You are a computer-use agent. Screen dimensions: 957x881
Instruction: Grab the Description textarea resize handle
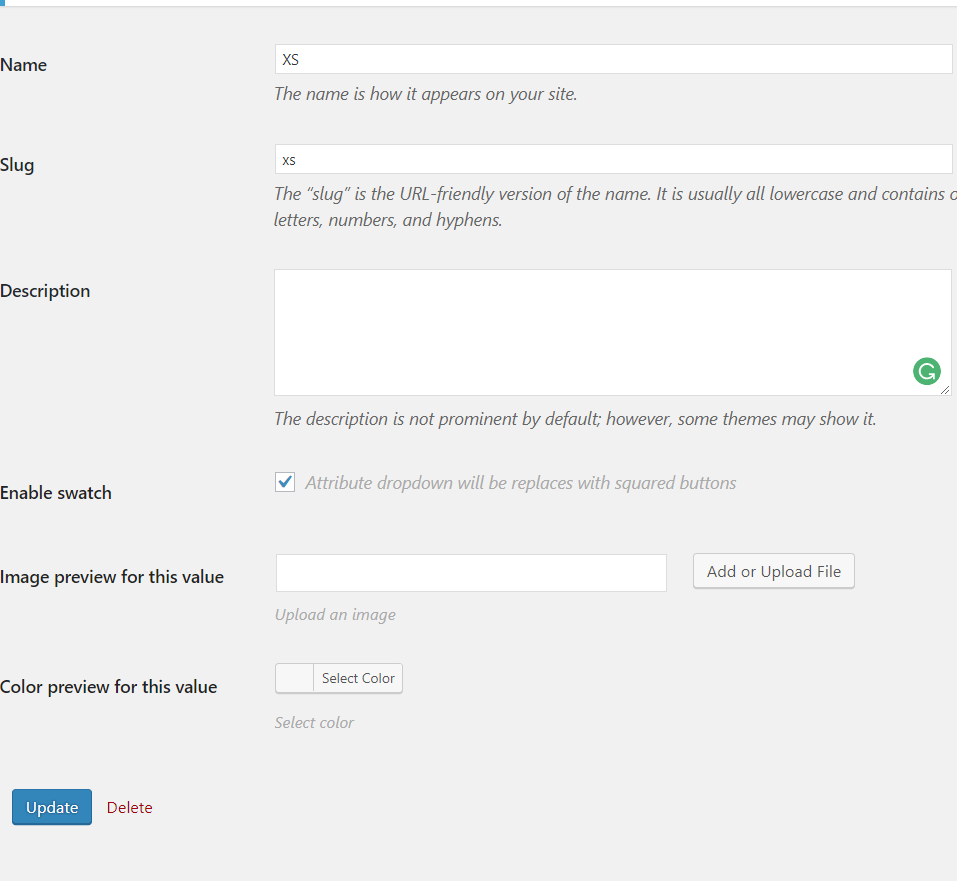pos(945,390)
